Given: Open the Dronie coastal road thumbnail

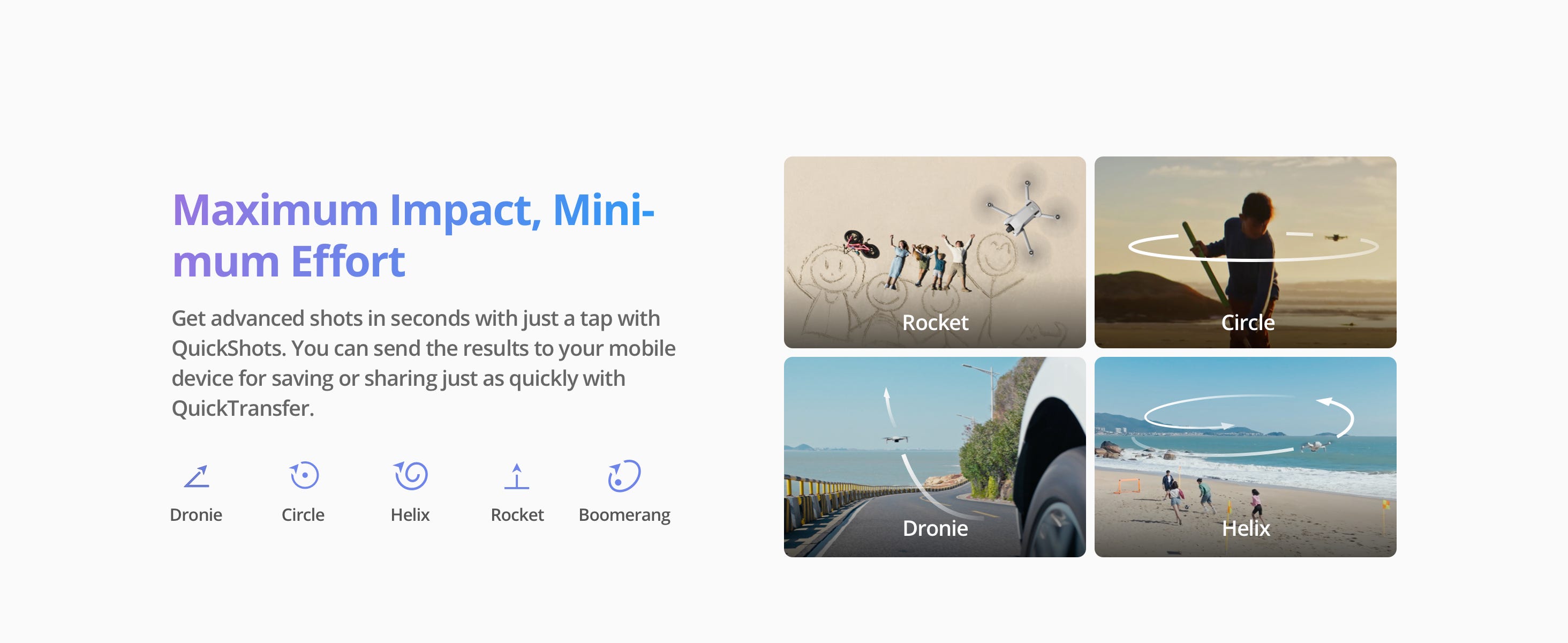Looking at the screenshot, I should (935, 457).
